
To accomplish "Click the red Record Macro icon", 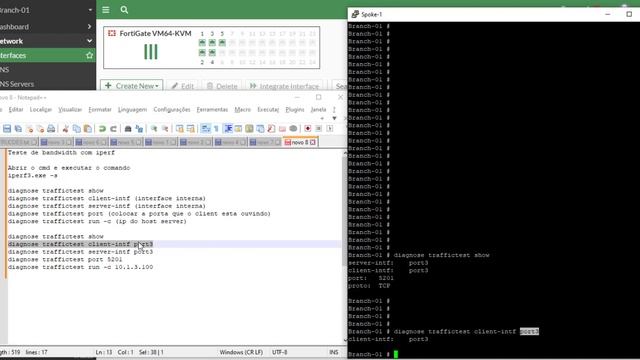I will (308, 129).
